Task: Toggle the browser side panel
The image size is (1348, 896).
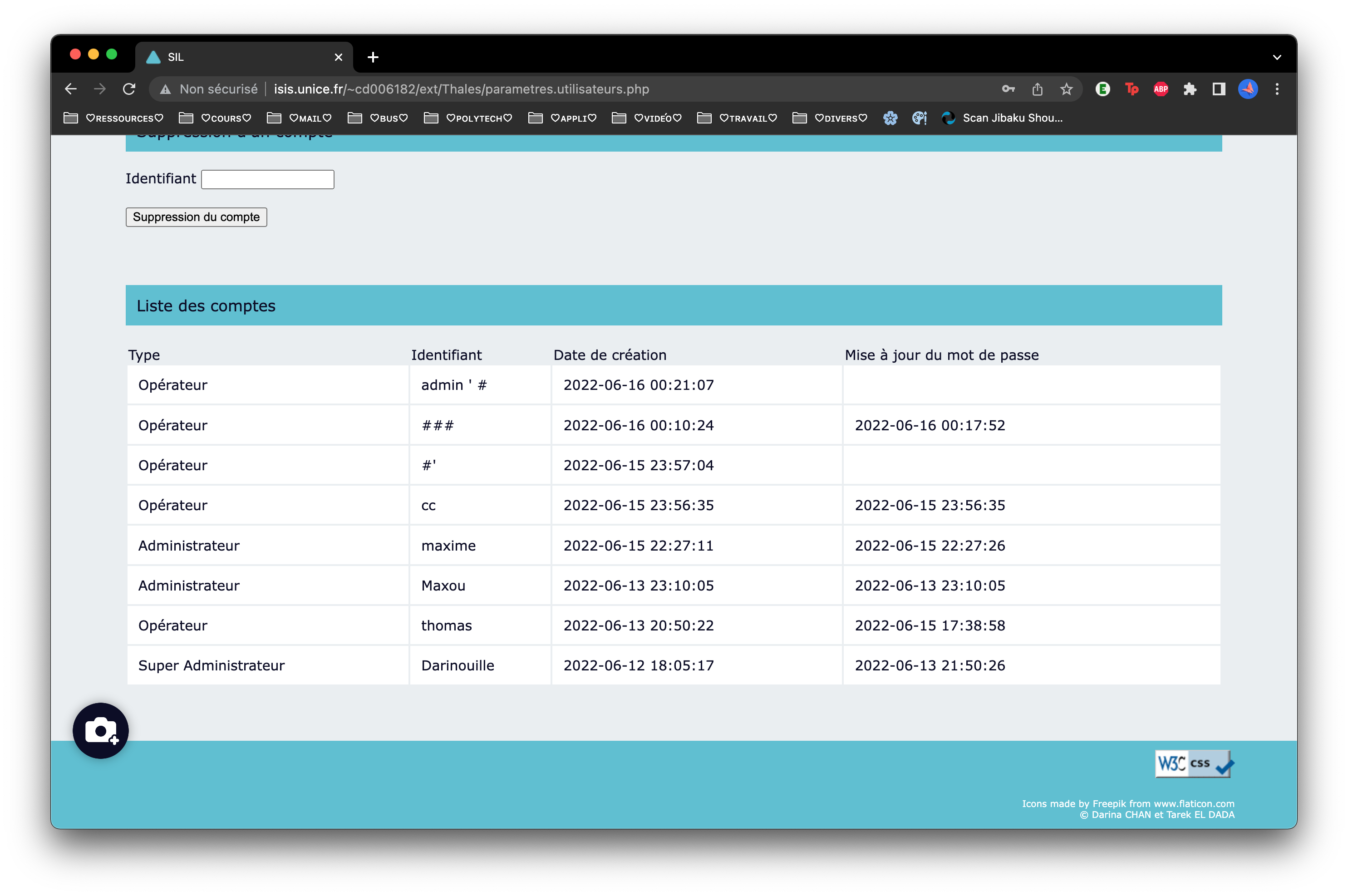Action: coord(1220,89)
